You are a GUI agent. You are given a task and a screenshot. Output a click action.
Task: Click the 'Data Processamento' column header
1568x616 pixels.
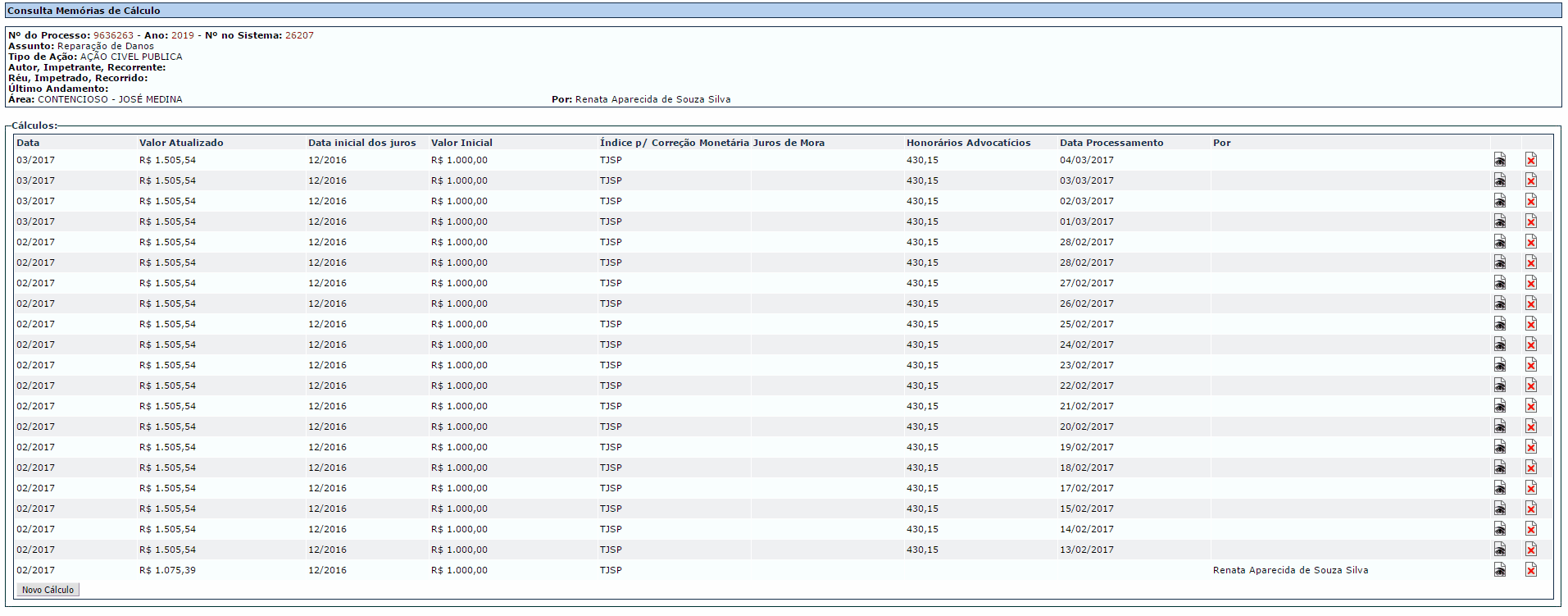pyautogui.click(x=1111, y=143)
